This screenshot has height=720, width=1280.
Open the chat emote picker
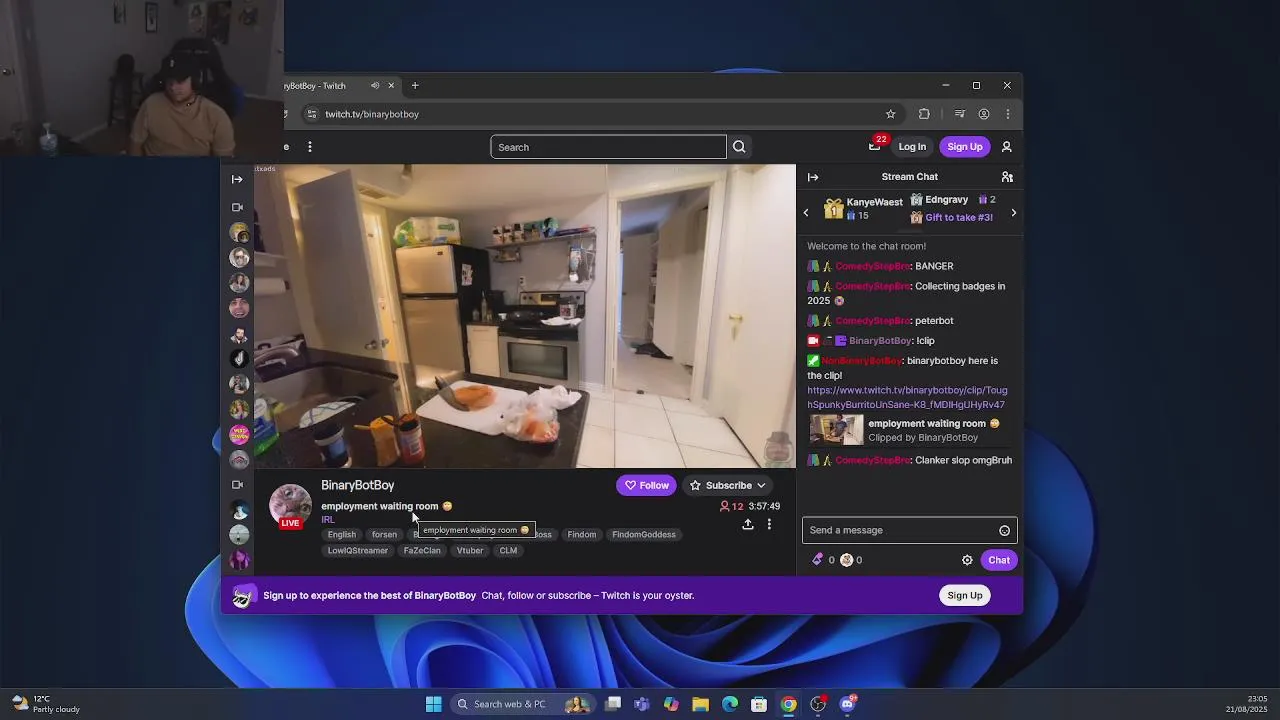click(1004, 531)
